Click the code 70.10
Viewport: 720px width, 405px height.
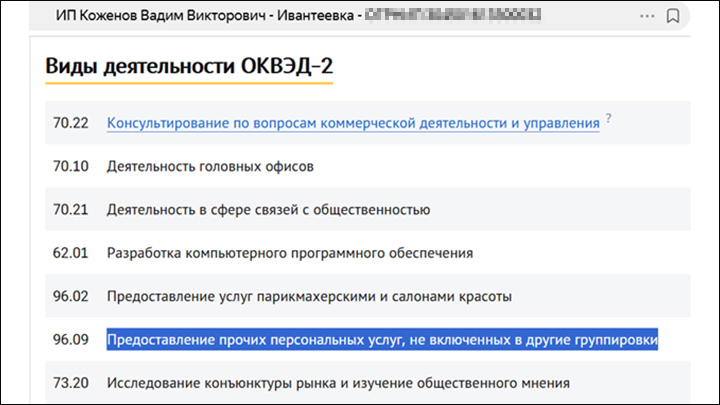(x=71, y=166)
